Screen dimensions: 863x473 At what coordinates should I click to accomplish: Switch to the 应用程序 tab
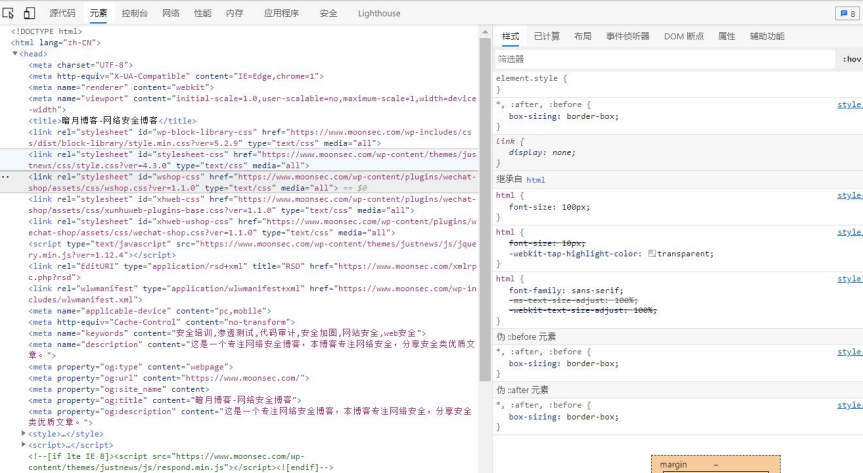click(x=281, y=13)
